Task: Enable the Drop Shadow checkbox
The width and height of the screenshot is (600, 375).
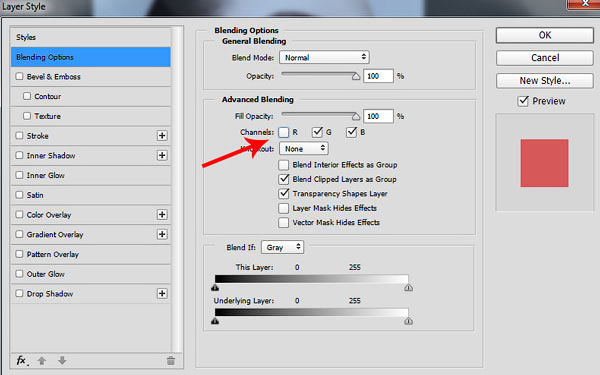Action: tap(19, 293)
